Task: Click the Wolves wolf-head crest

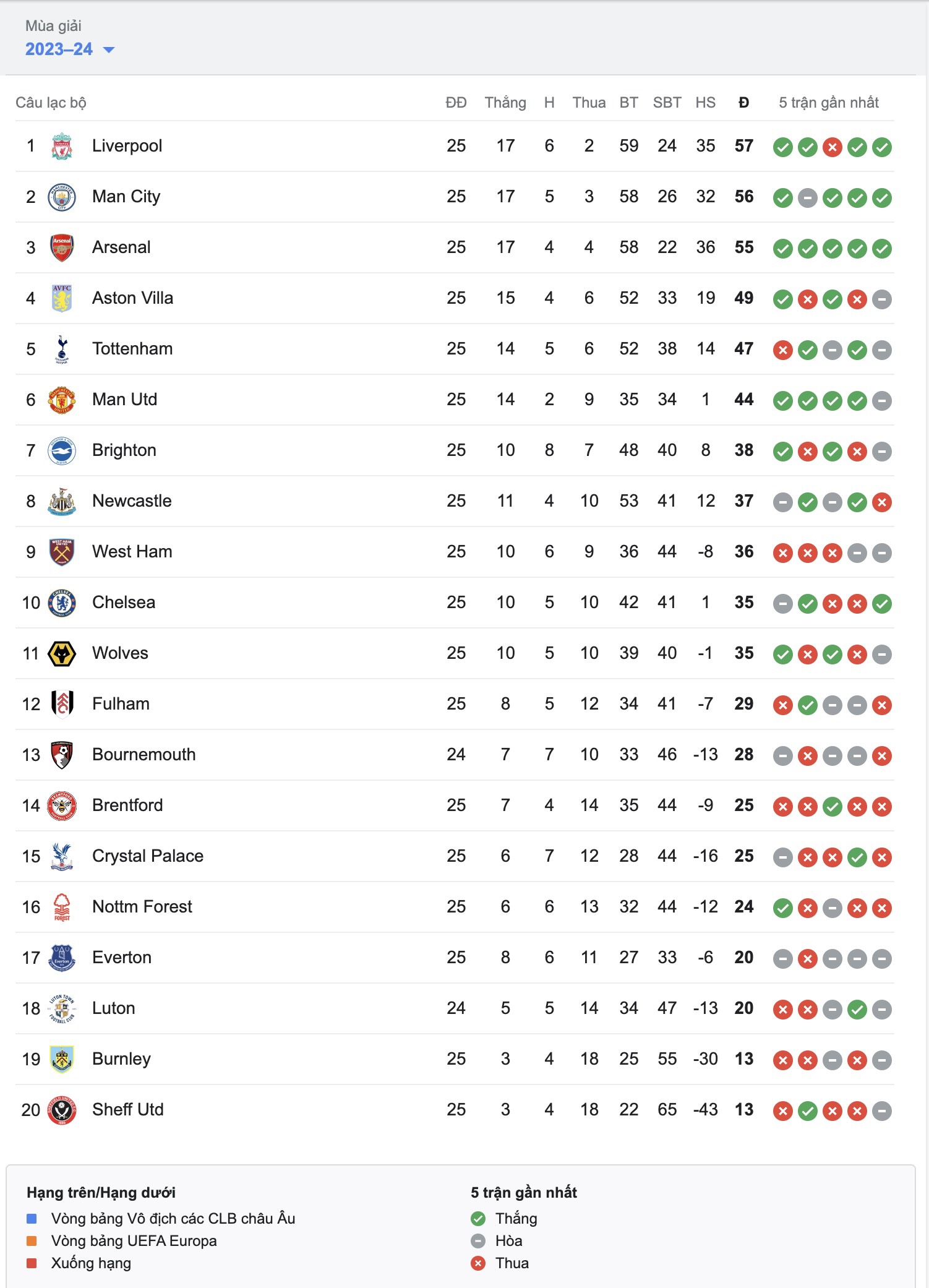Action: point(62,653)
